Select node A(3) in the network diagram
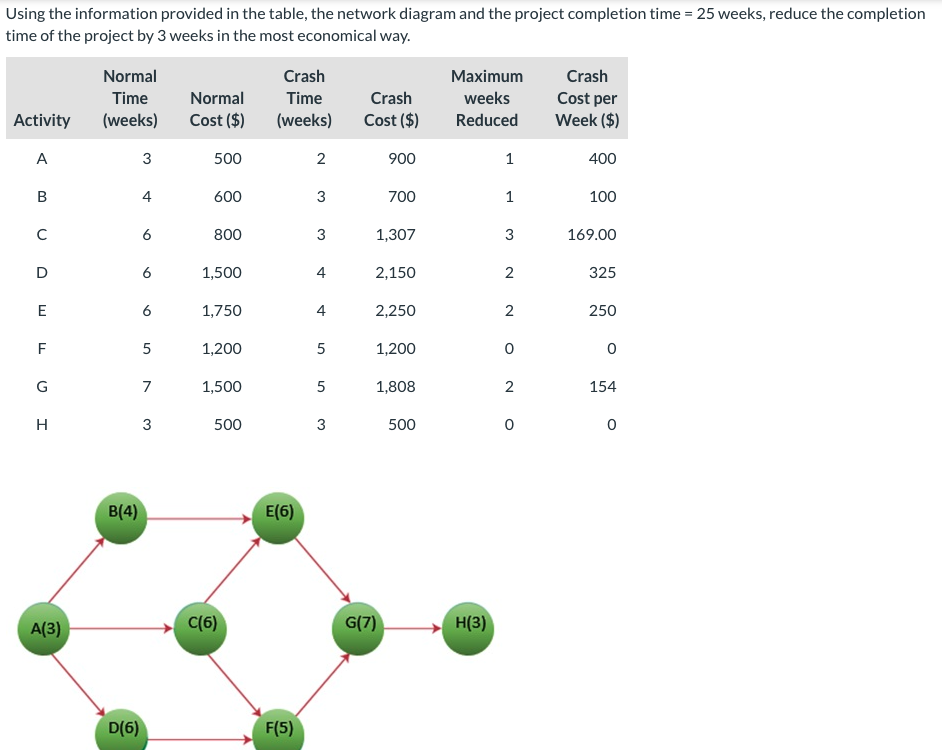 [x=43, y=629]
